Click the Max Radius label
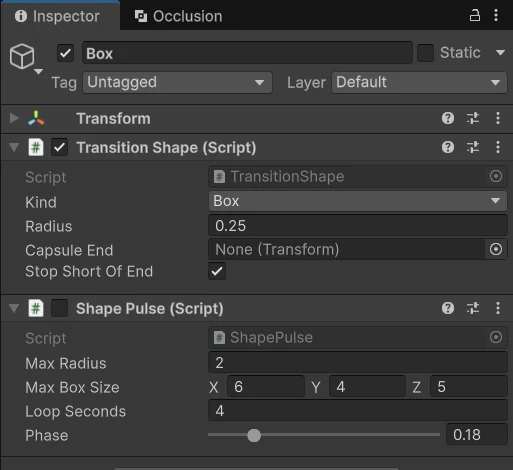Screen dimensions: 513x470 66,363
